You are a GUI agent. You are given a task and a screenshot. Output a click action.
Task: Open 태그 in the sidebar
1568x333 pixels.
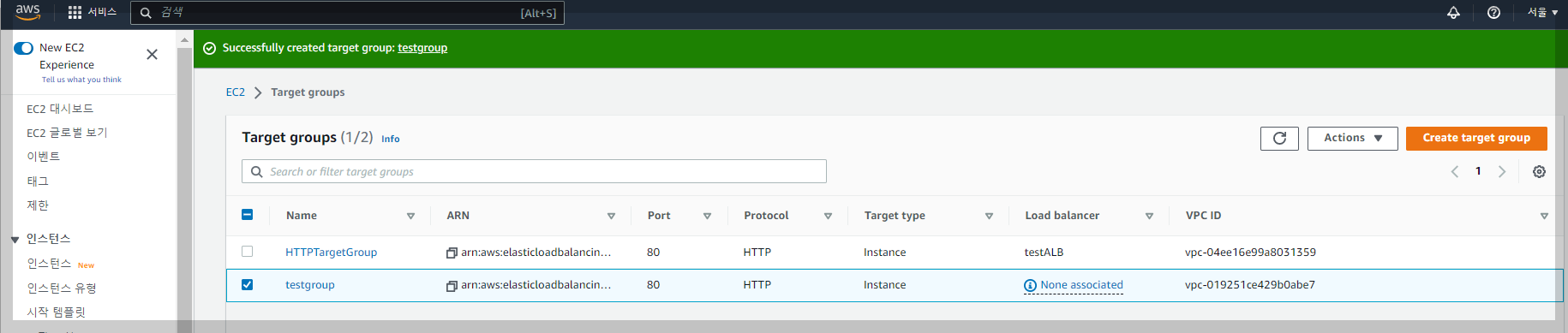(x=38, y=181)
